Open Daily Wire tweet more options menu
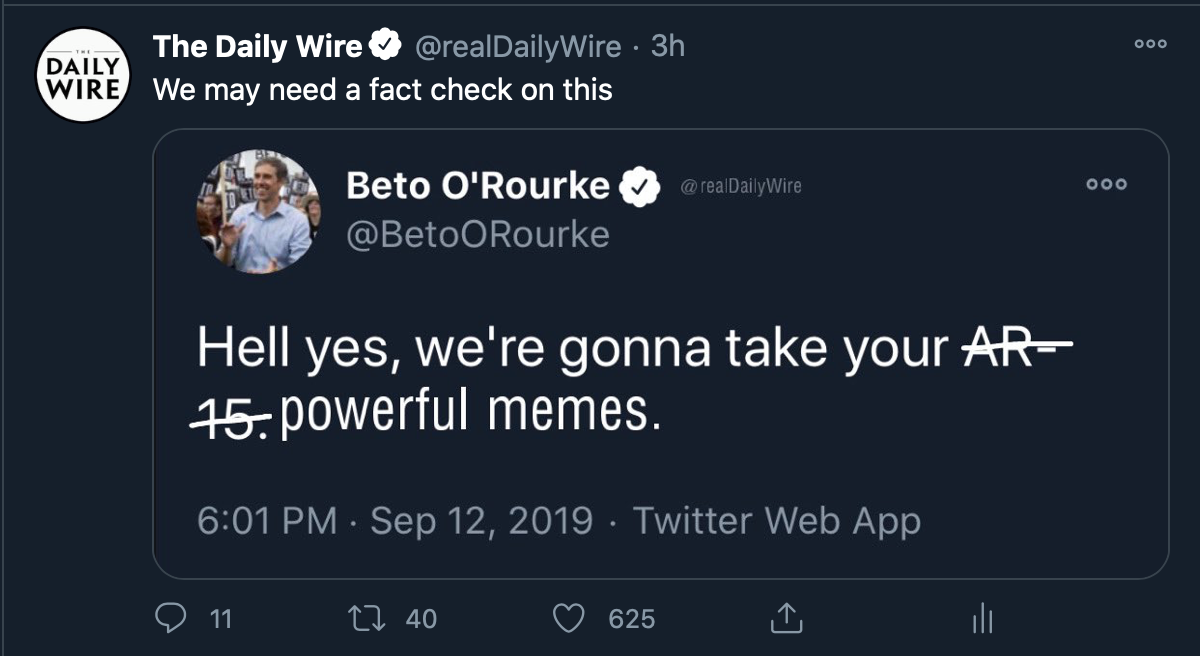The height and width of the screenshot is (656, 1200). click(x=1150, y=44)
